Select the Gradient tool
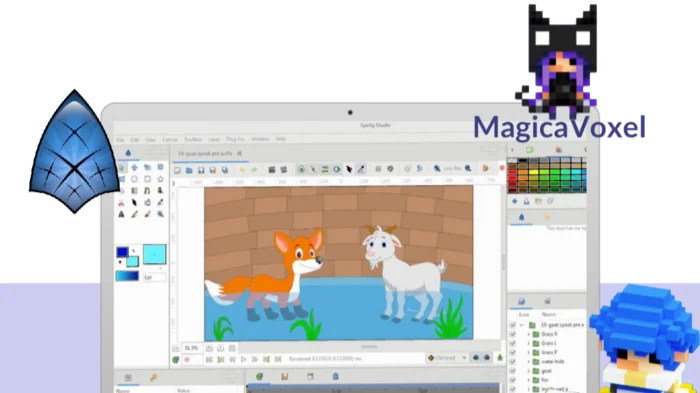 134,191
